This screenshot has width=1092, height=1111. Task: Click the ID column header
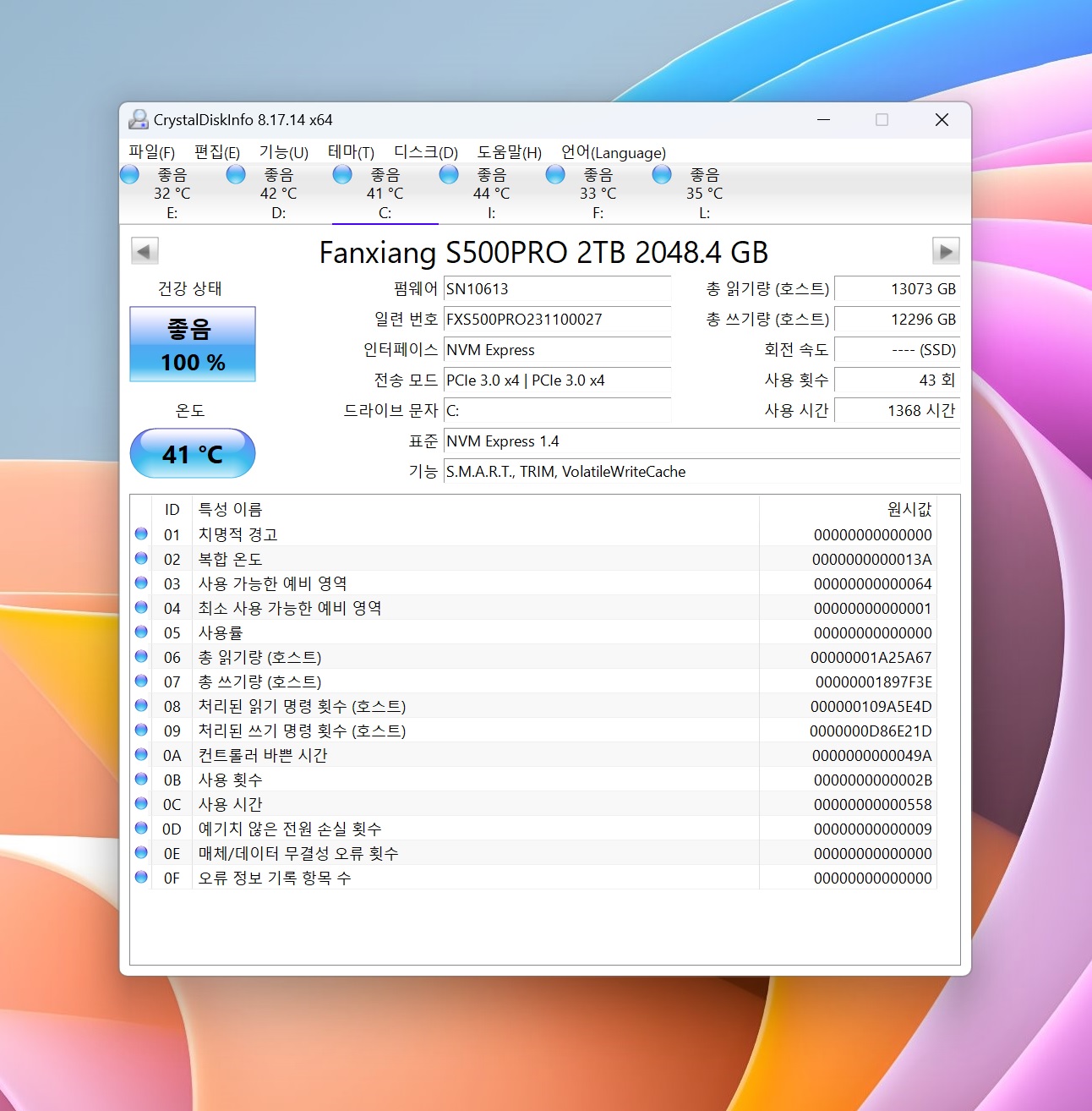(172, 509)
